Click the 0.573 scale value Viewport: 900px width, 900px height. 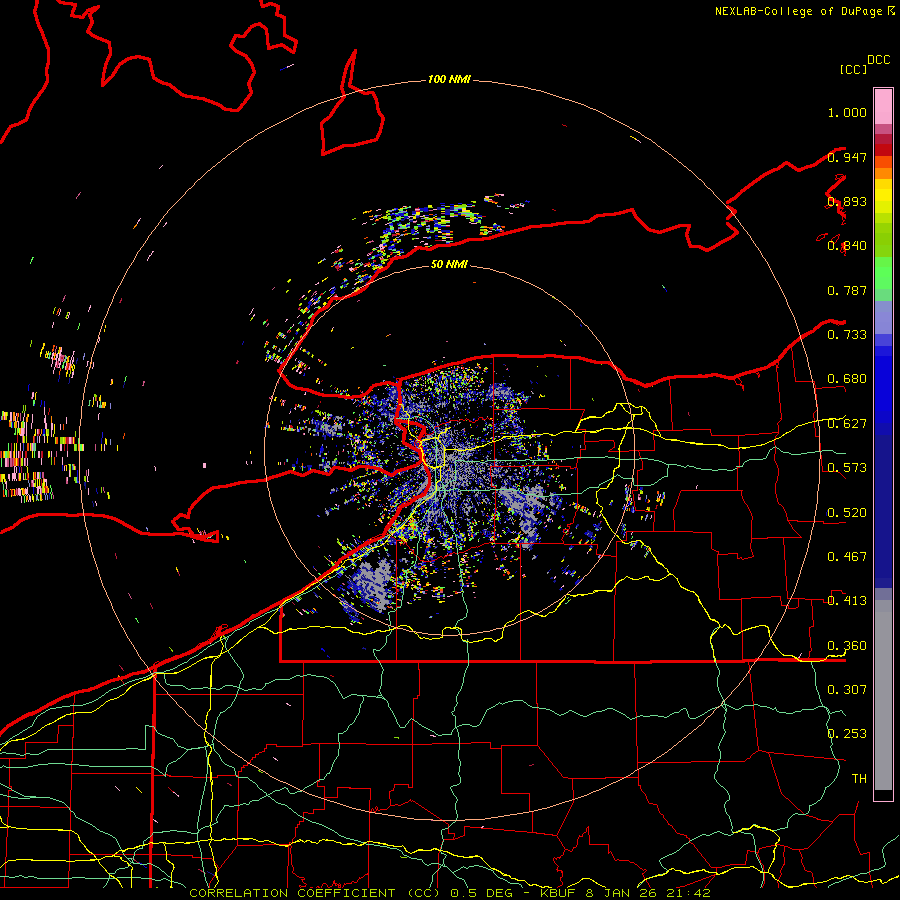tap(847, 468)
